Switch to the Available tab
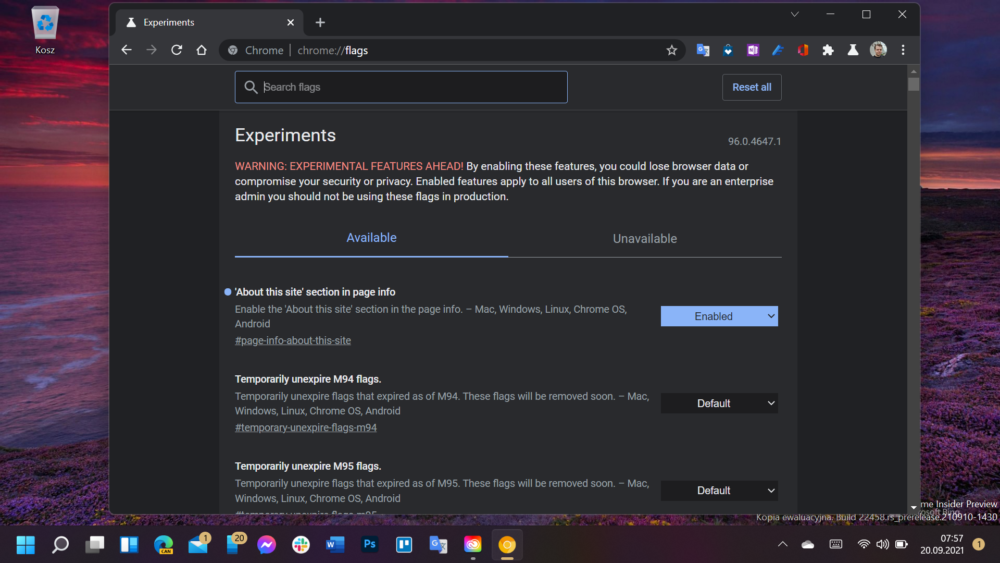This screenshot has width=1000, height=563. pyautogui.click(x=371, y=238)
